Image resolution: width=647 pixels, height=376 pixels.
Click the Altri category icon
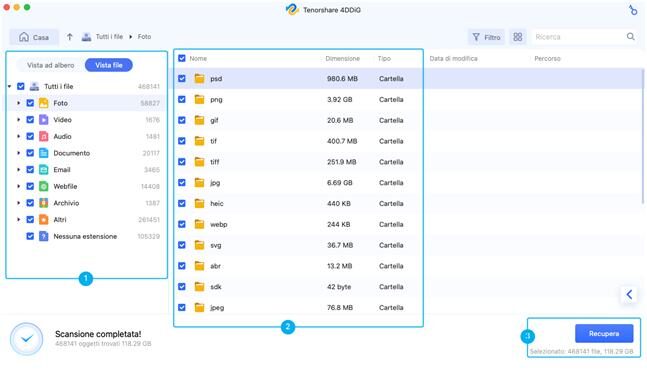[44, 220]
